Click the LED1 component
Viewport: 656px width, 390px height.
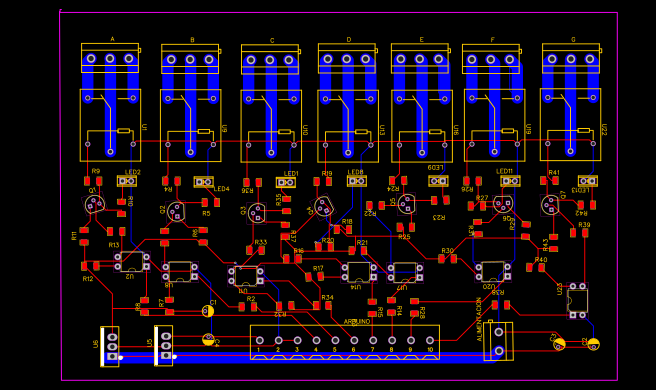[x=286, y=182]
